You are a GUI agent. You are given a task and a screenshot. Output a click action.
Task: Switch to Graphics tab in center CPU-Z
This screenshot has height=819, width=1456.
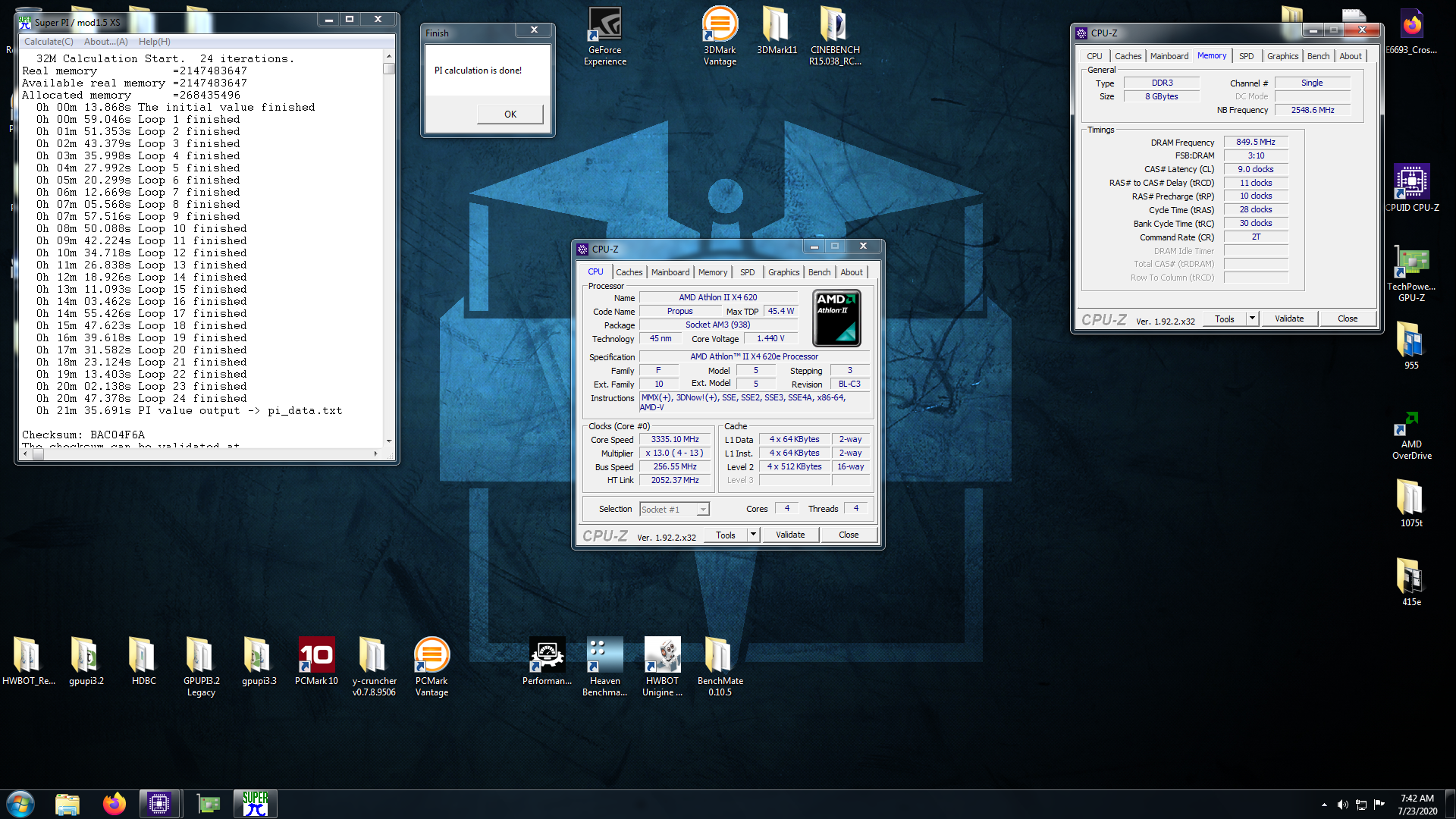[x=783, y=272]
